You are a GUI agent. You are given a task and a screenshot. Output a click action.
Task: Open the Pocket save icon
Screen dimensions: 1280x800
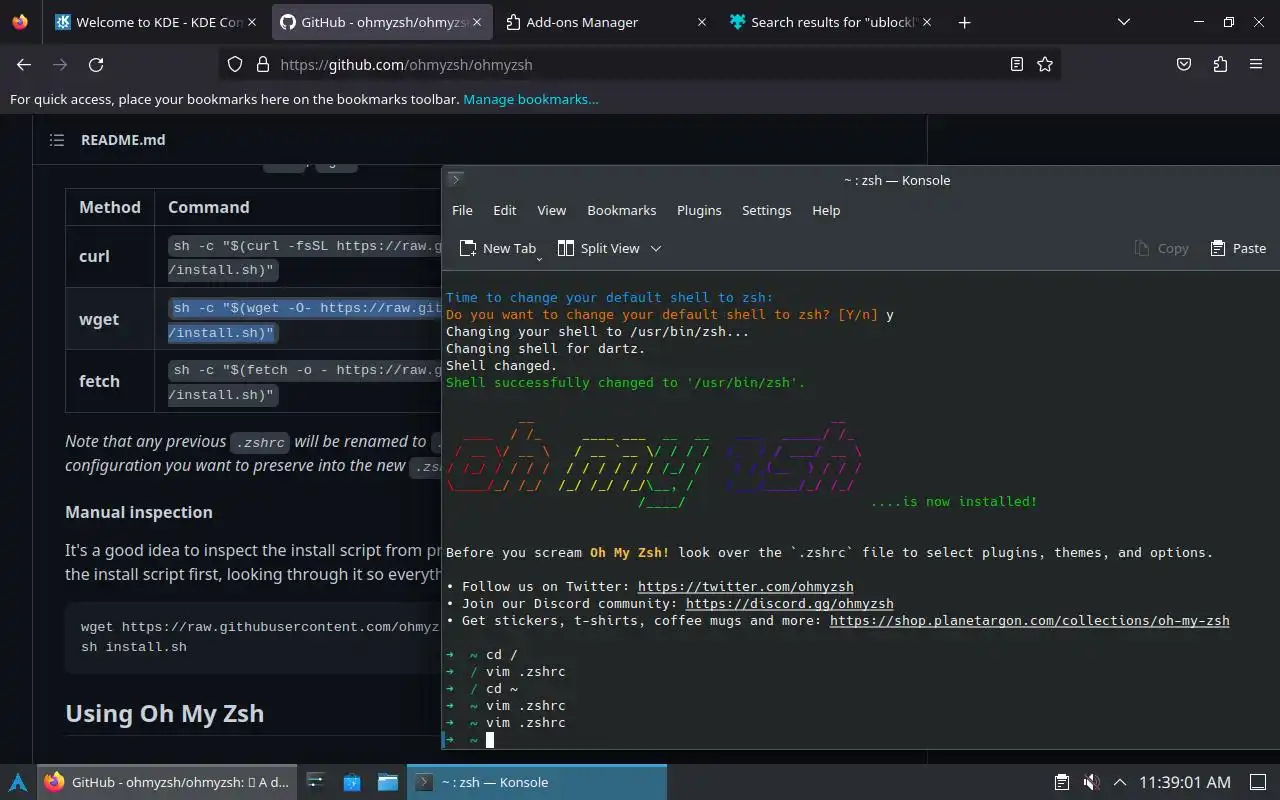point(1184,64)
